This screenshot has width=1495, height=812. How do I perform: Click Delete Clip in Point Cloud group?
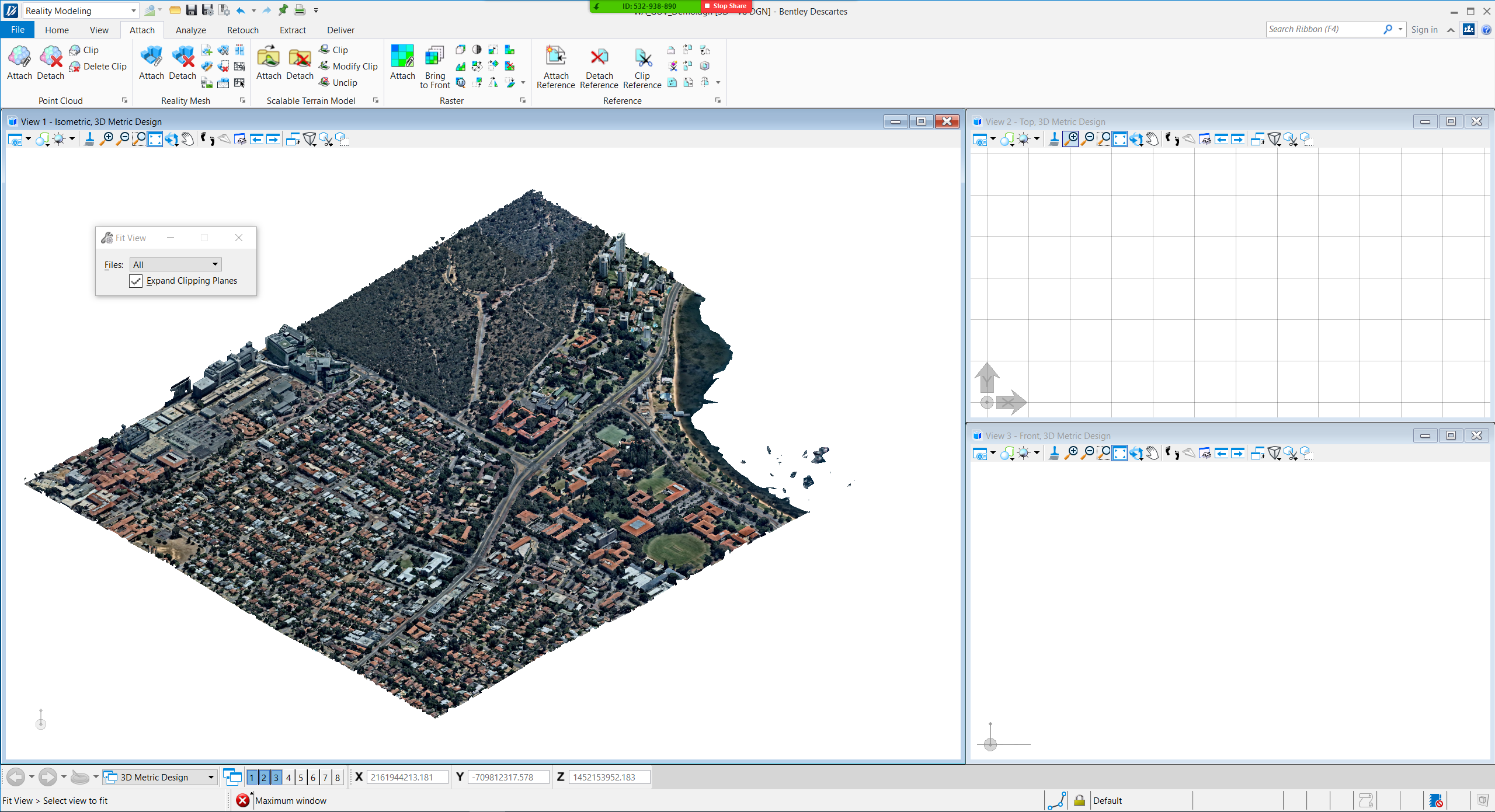(x=98, y=66)
